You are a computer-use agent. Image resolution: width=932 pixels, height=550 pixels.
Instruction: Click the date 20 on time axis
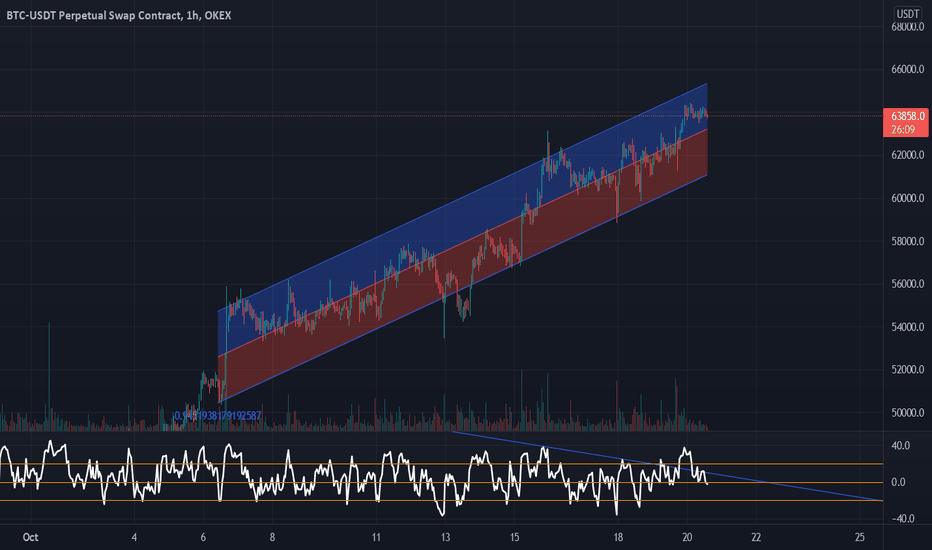pyautogui.click(x=687, y=538)
